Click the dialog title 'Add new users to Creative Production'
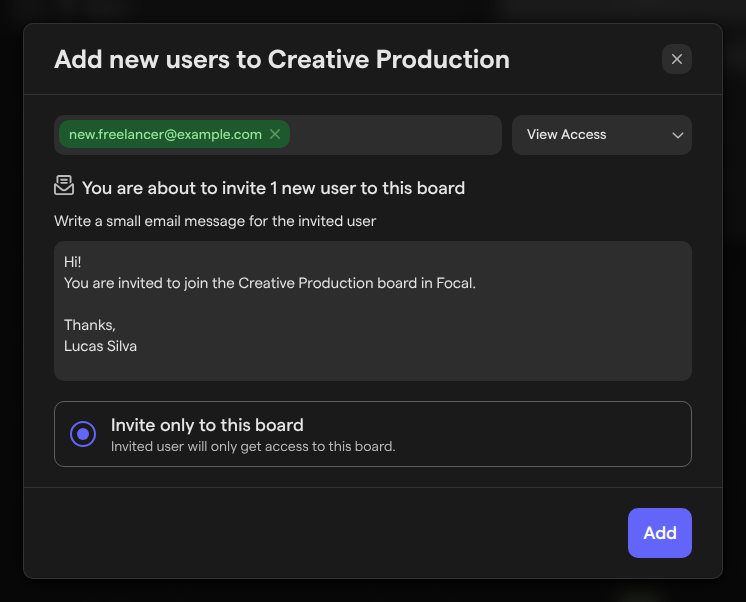This screenshot has width=746, height=602. (282, 59)
